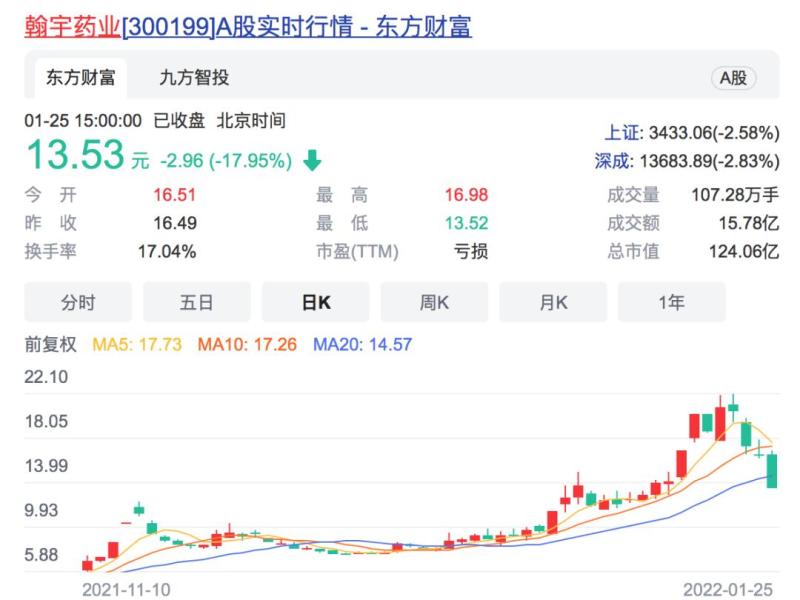Click the 成交量 value 107.28万手
Image resolution: width=800 pixels, height=600 pixels.
[735, 195]
